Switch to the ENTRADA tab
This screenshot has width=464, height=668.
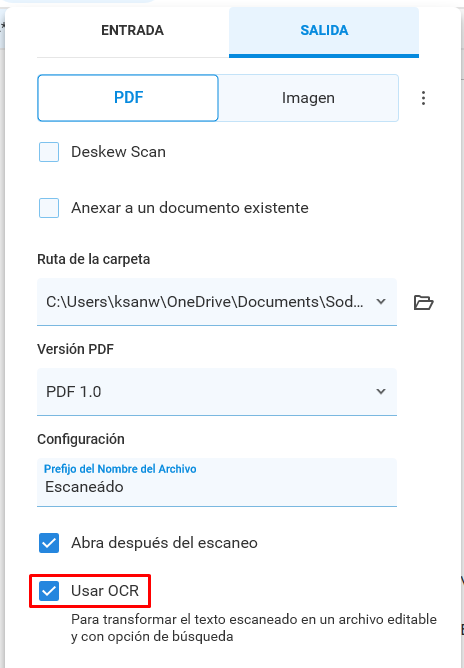(133, 31)
